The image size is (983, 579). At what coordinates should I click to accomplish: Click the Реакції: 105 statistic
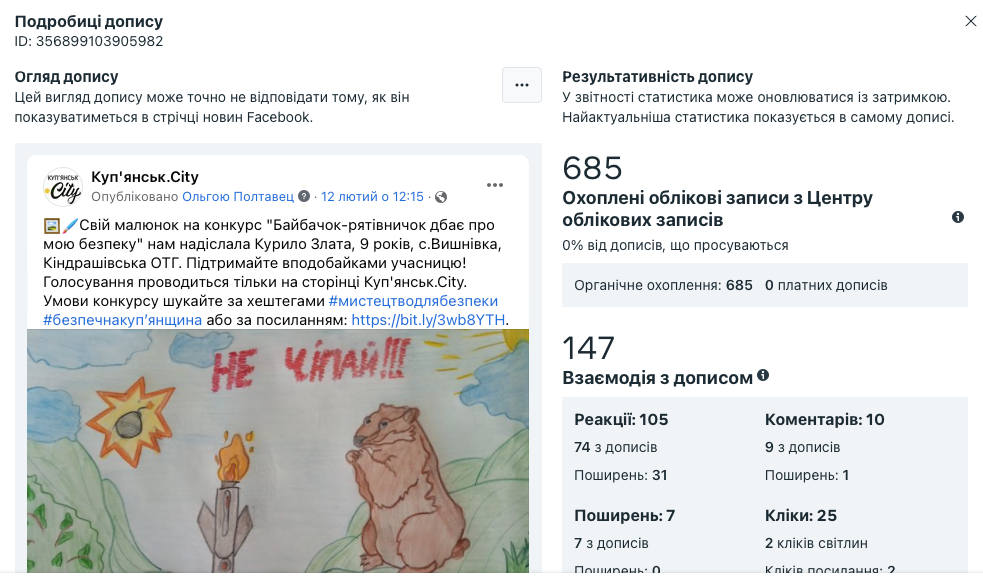point(621,419)
